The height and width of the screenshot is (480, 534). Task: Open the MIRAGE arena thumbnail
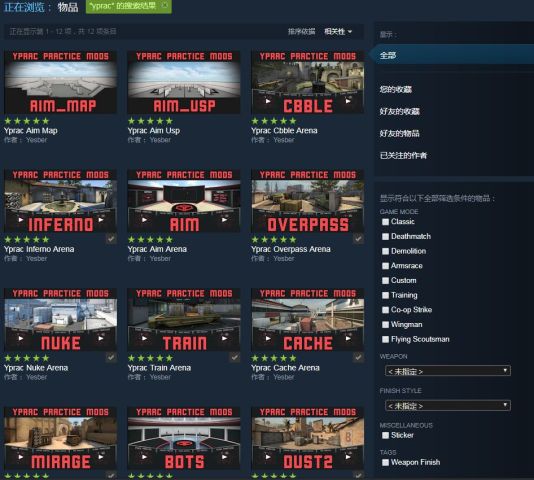61,438
